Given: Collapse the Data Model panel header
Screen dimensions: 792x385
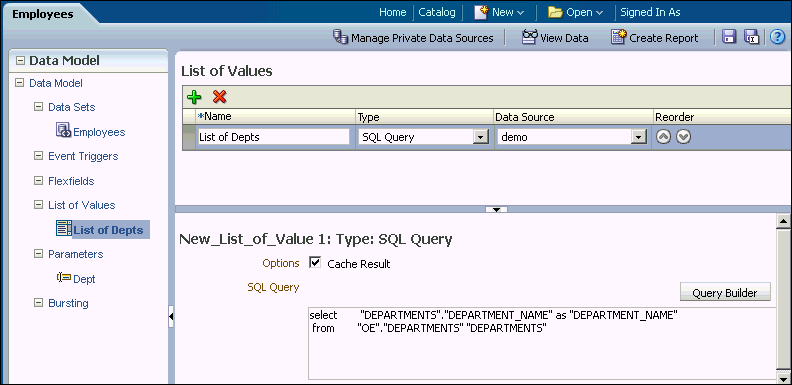Looking at the screenshot, I should pyautogui.click(x=20, y=61).
